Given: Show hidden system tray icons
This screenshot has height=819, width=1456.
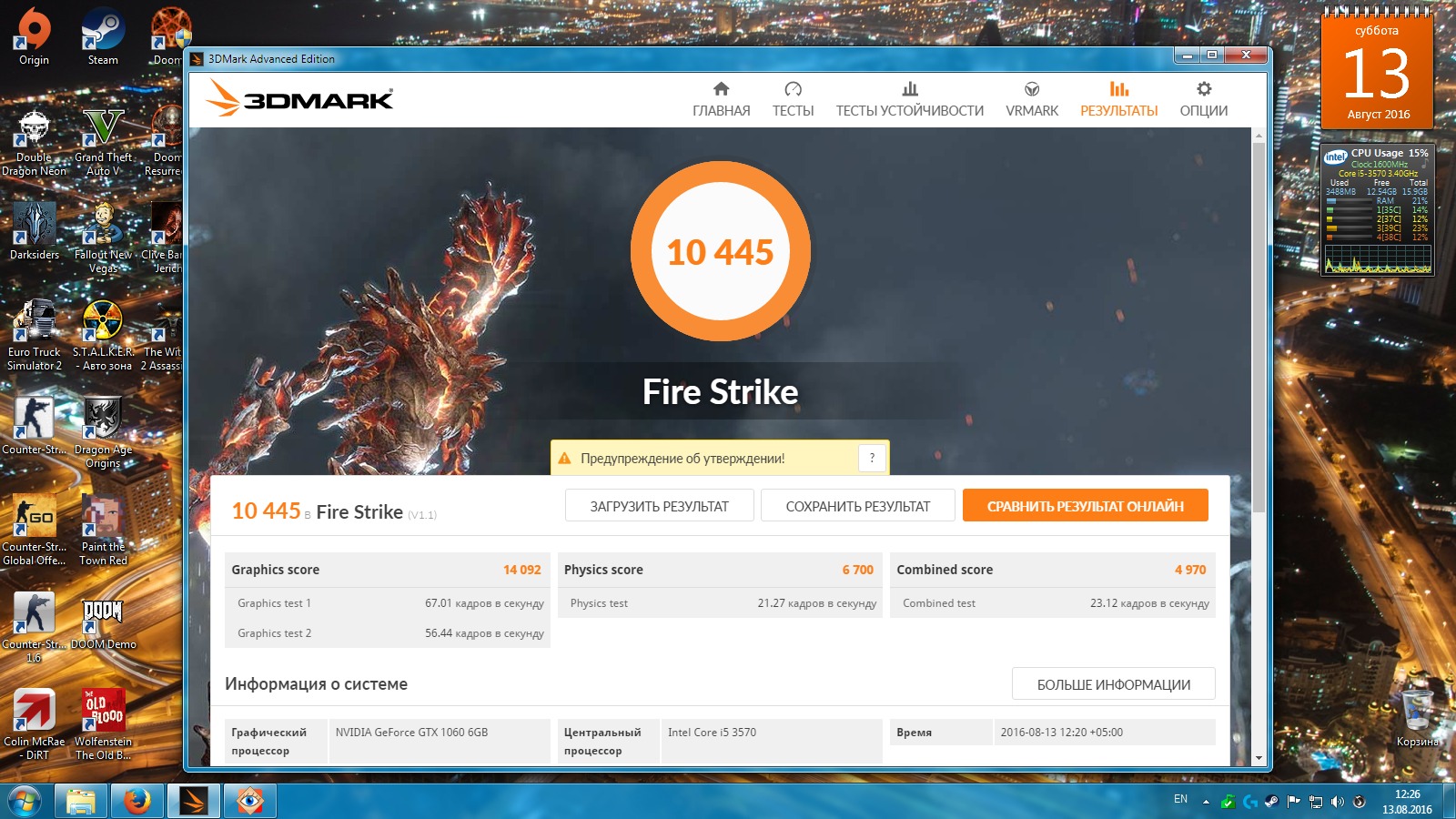Looking at the screenshot, I should [1206, 802].
